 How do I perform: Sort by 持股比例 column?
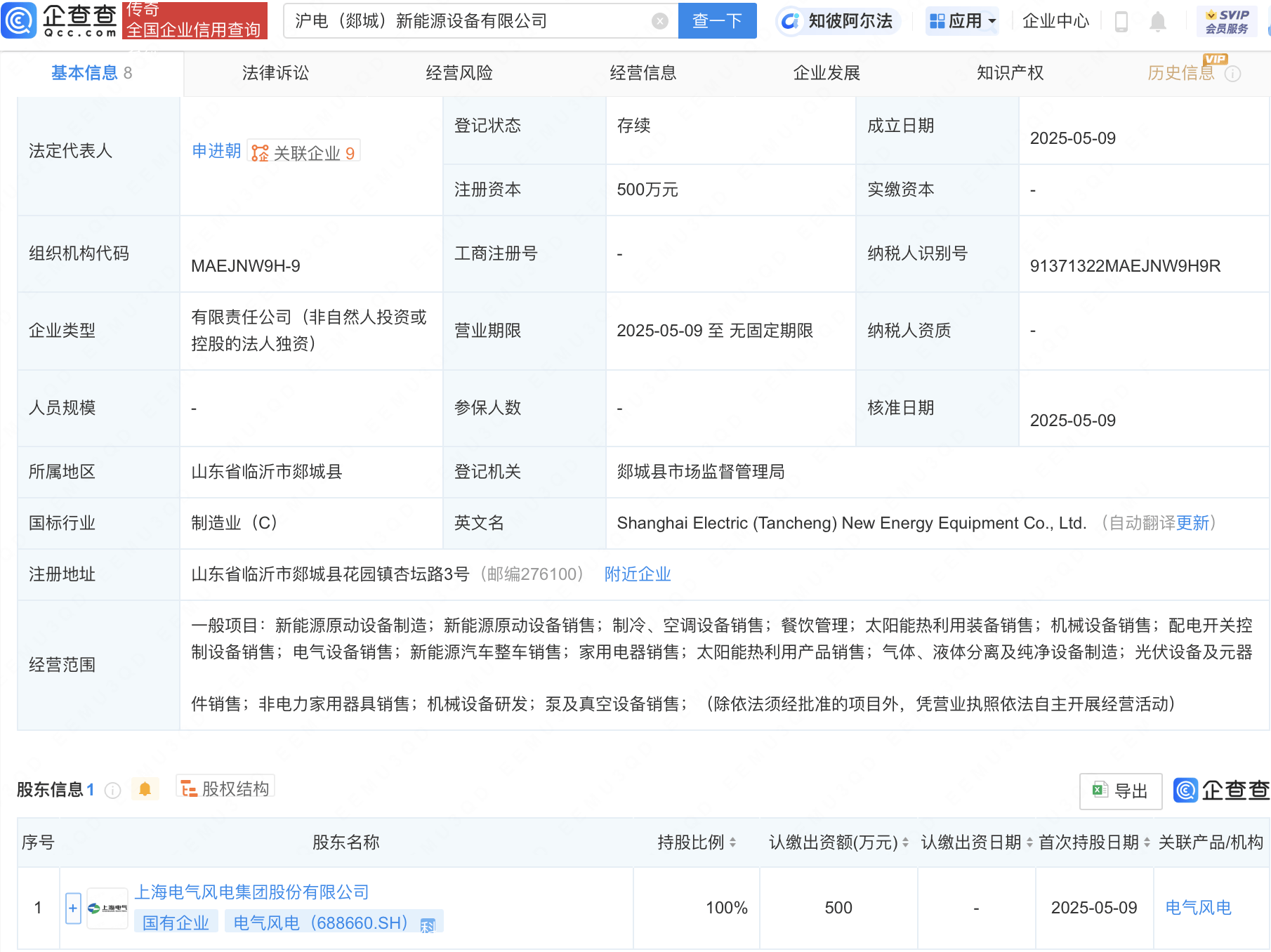click(732, 842)
